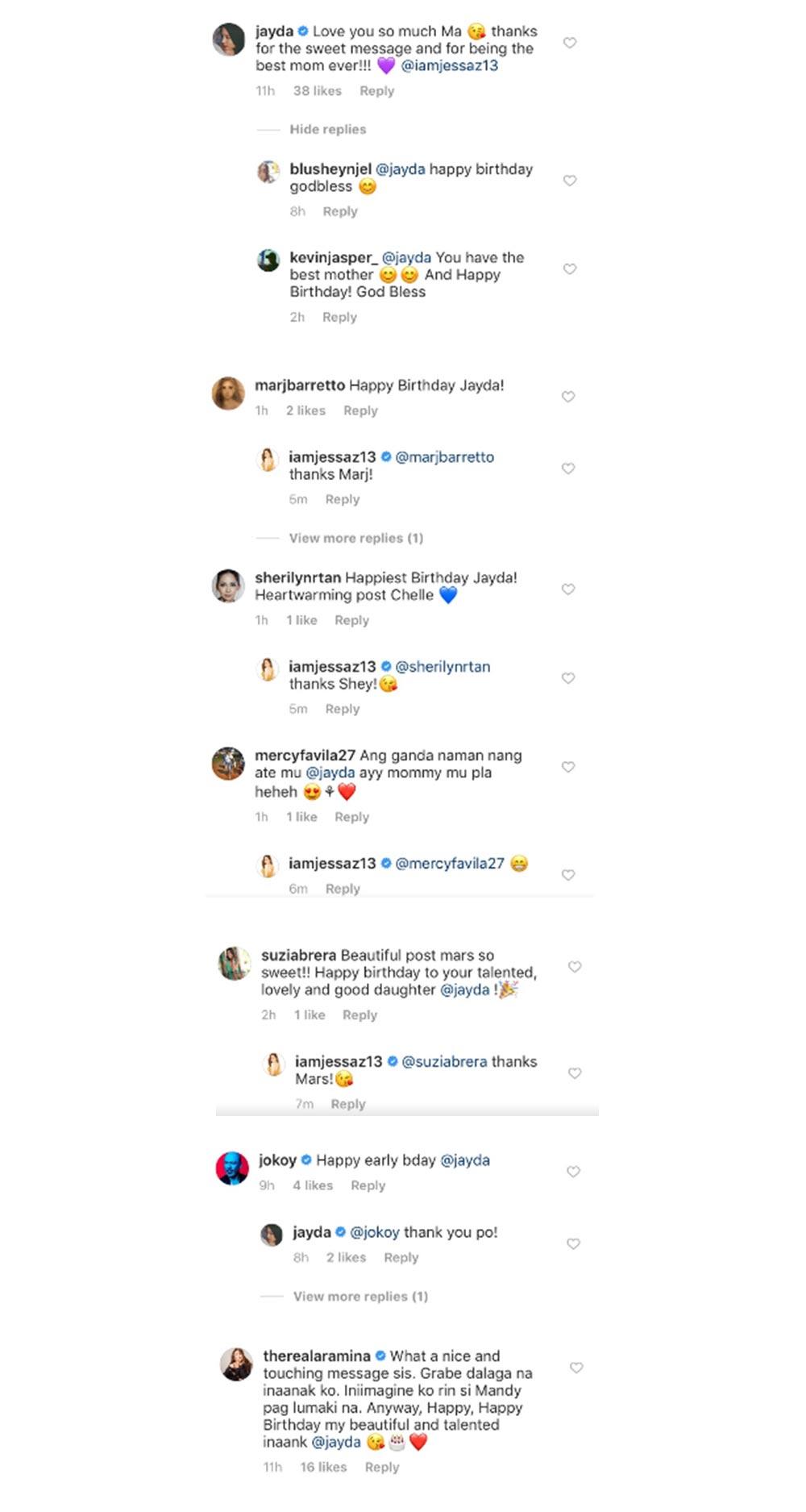The height and width of the screenshot is (1512, 806).
Task: Tap the heart beside mercyfavila27's comment
Action: pos(568,767)
